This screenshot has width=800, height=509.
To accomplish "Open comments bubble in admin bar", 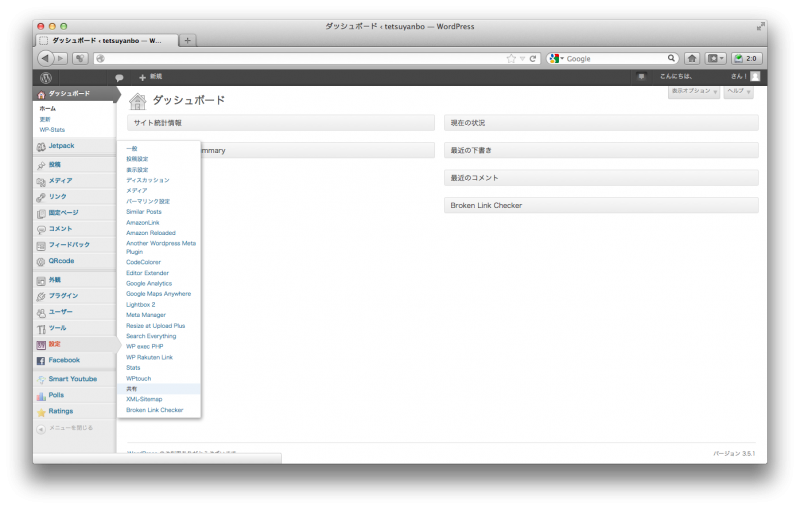I will pos(119,78).
